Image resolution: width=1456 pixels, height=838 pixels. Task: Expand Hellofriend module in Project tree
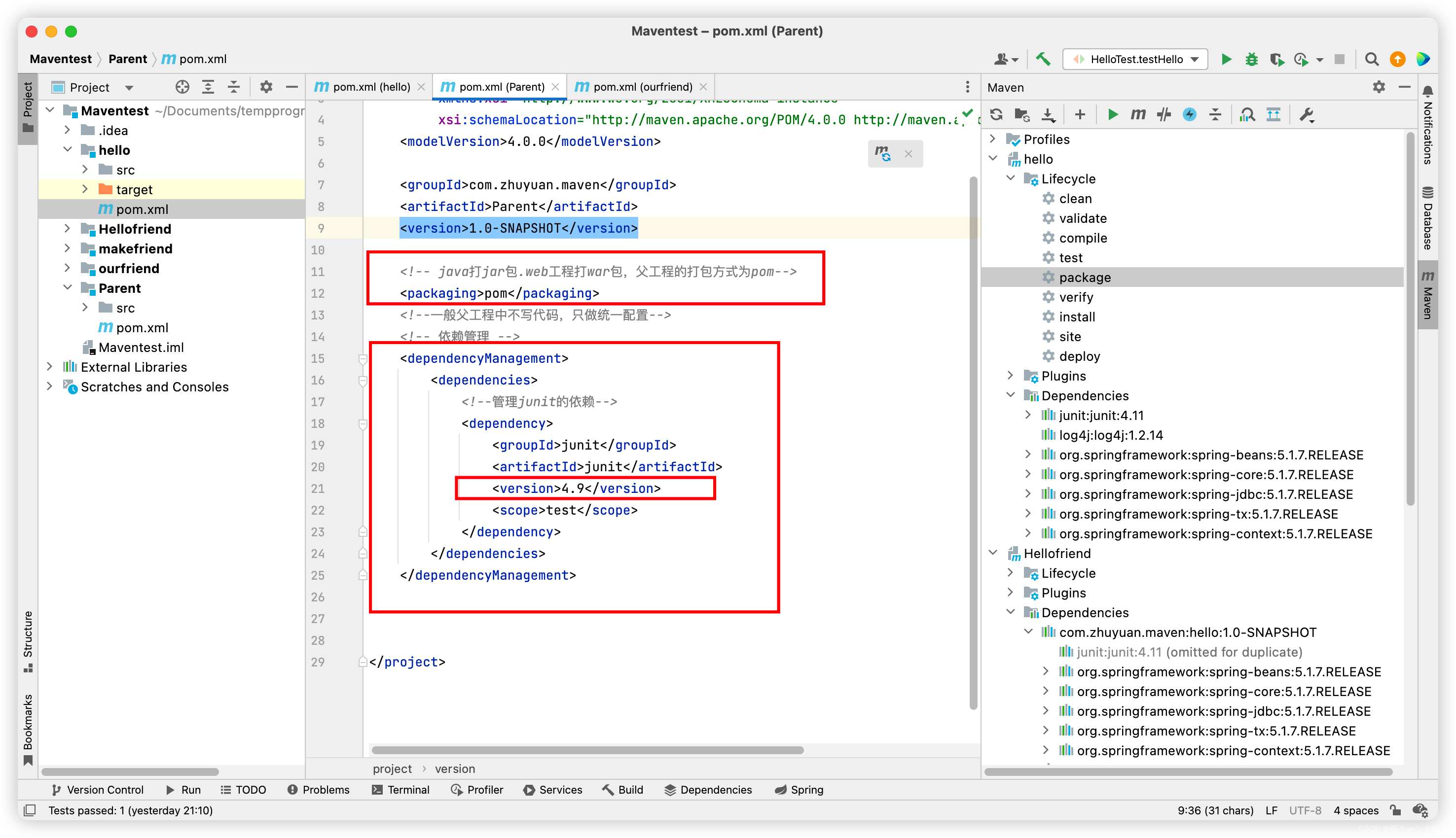68,229
